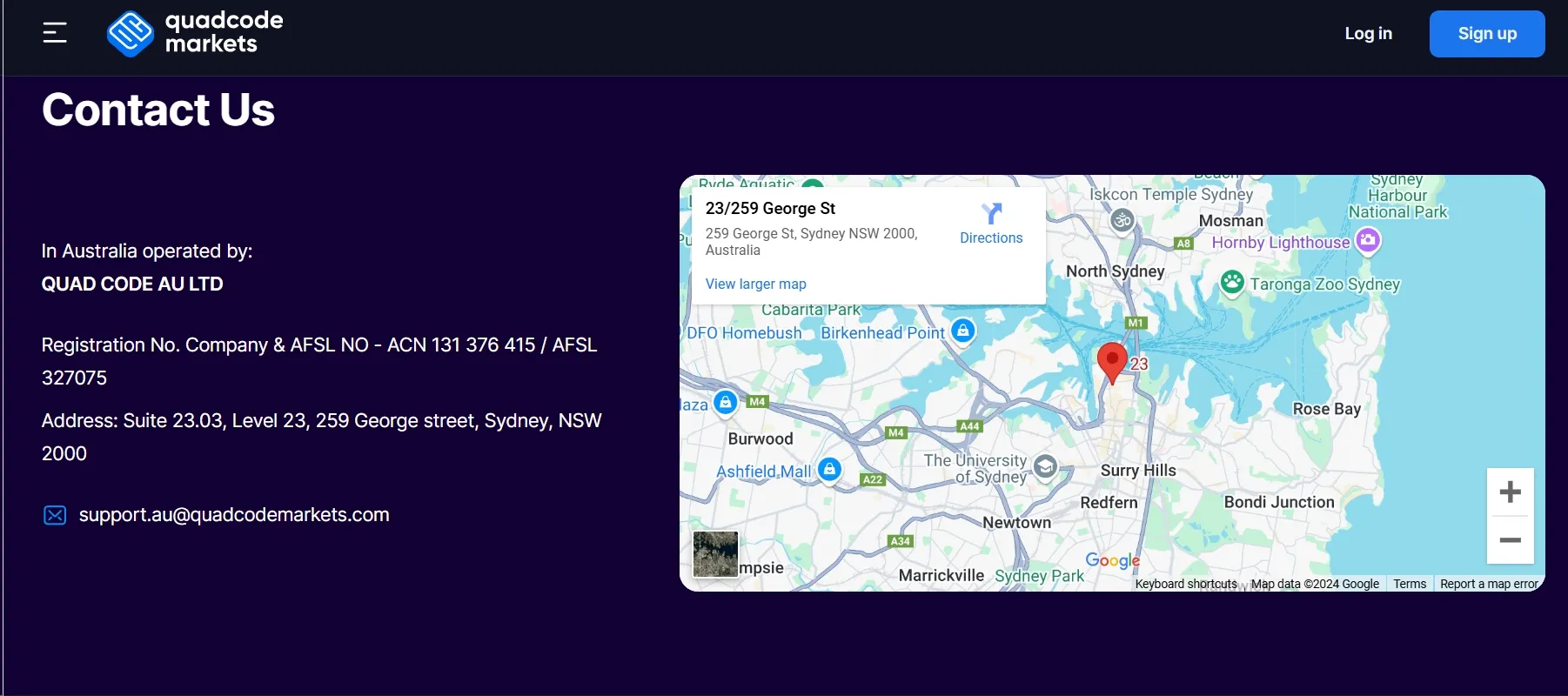The image size is (1568, 696).
Task: Click the 23/259 George St title
Action: [770, 208]
